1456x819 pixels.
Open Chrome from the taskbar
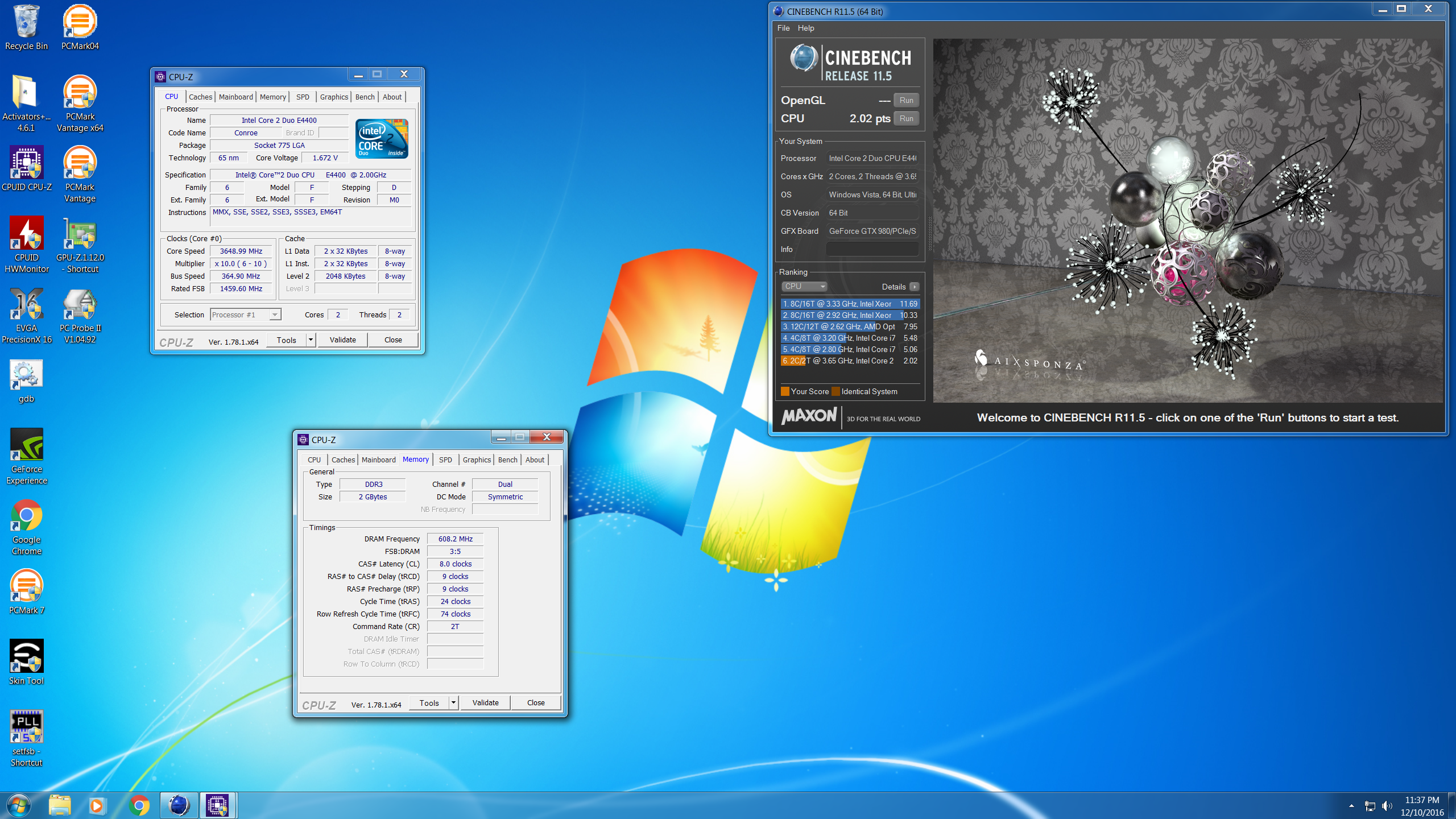139,805
